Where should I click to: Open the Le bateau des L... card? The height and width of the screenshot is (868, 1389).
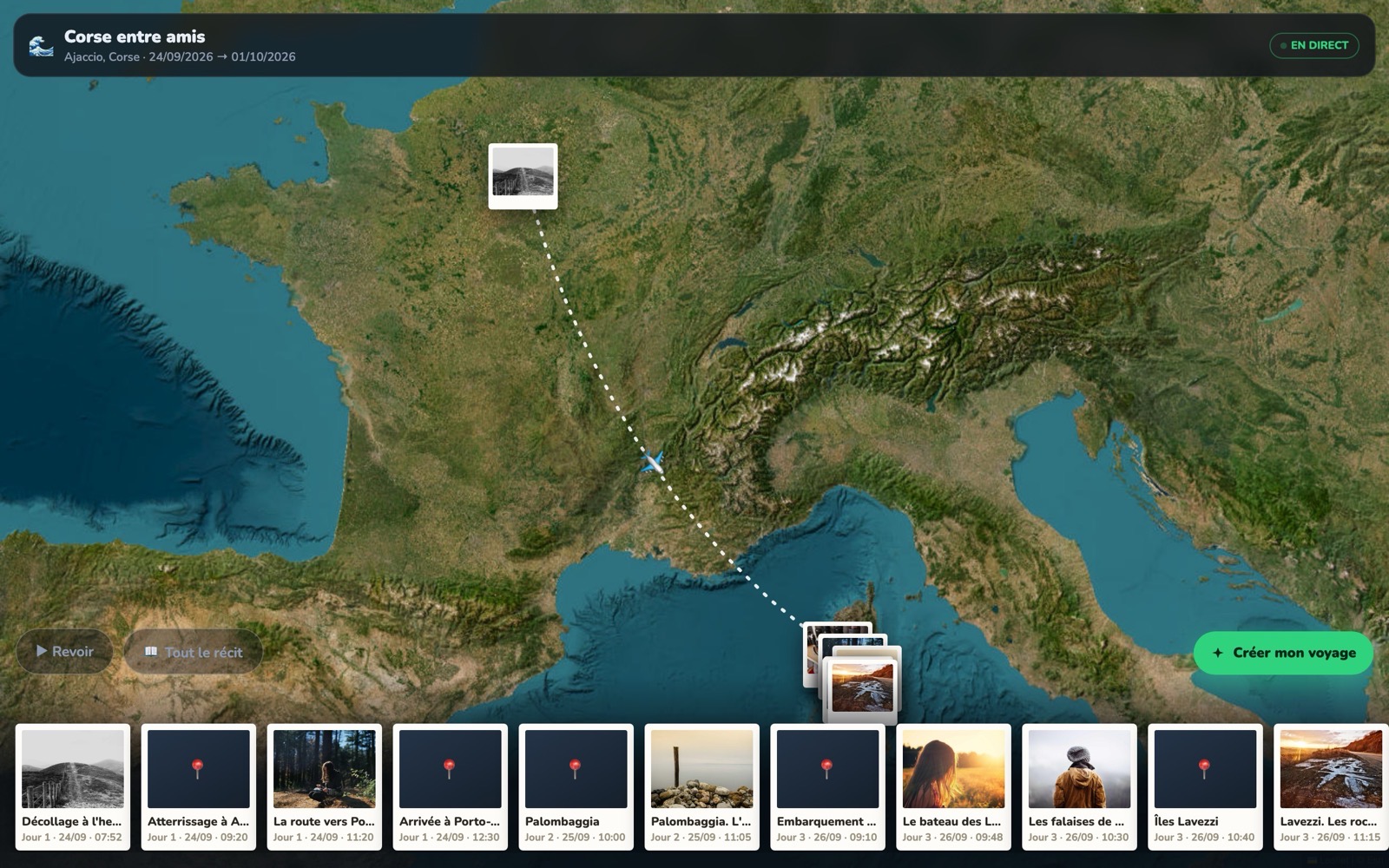(954, 786)
